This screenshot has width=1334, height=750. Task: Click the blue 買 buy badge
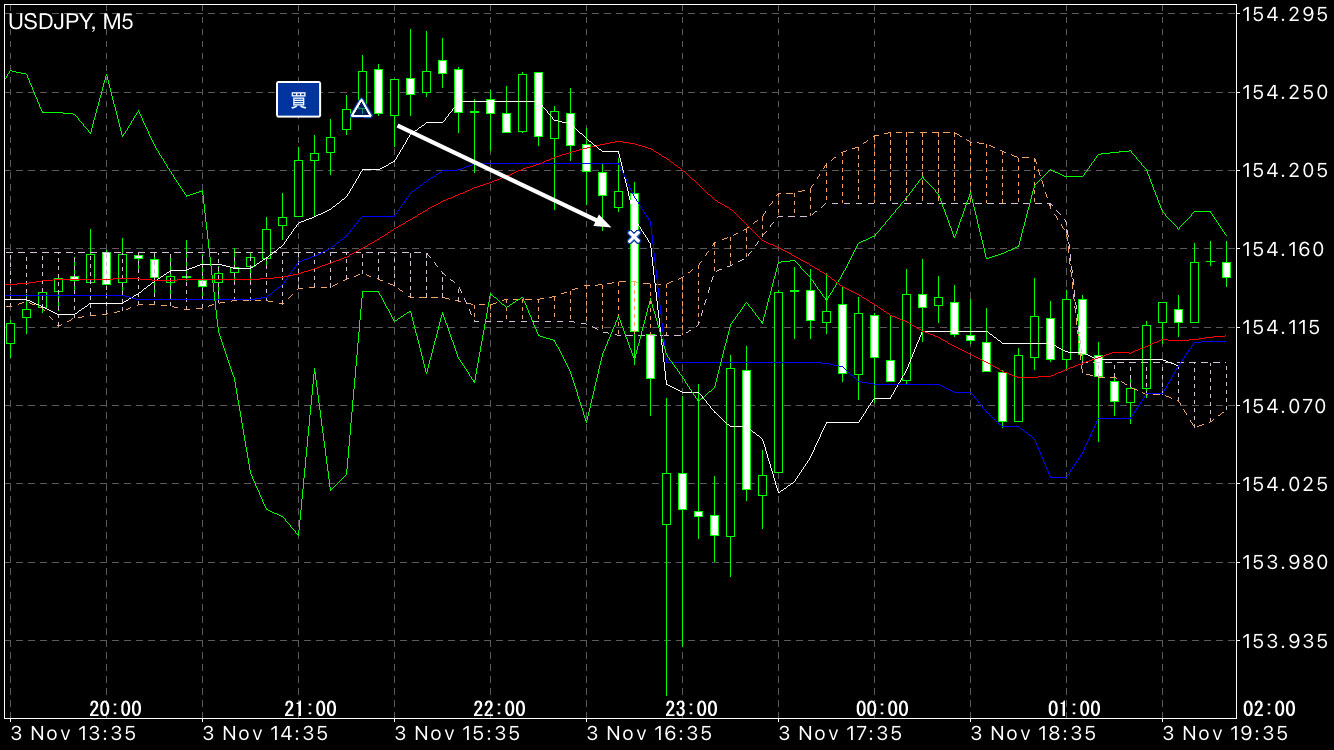click(x=298, y=99)
